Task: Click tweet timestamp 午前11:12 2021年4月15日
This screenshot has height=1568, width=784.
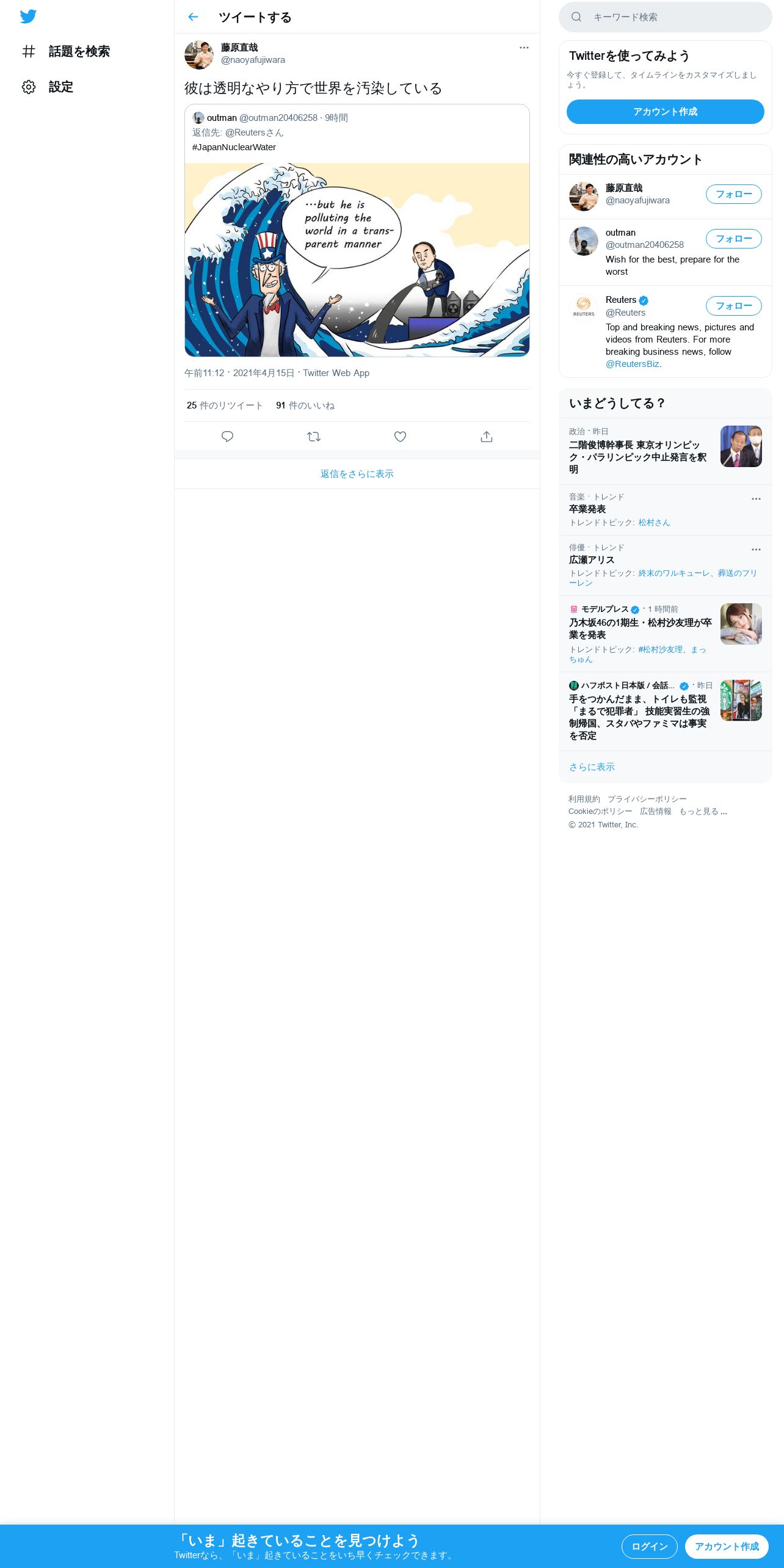Action: [239, 373]
